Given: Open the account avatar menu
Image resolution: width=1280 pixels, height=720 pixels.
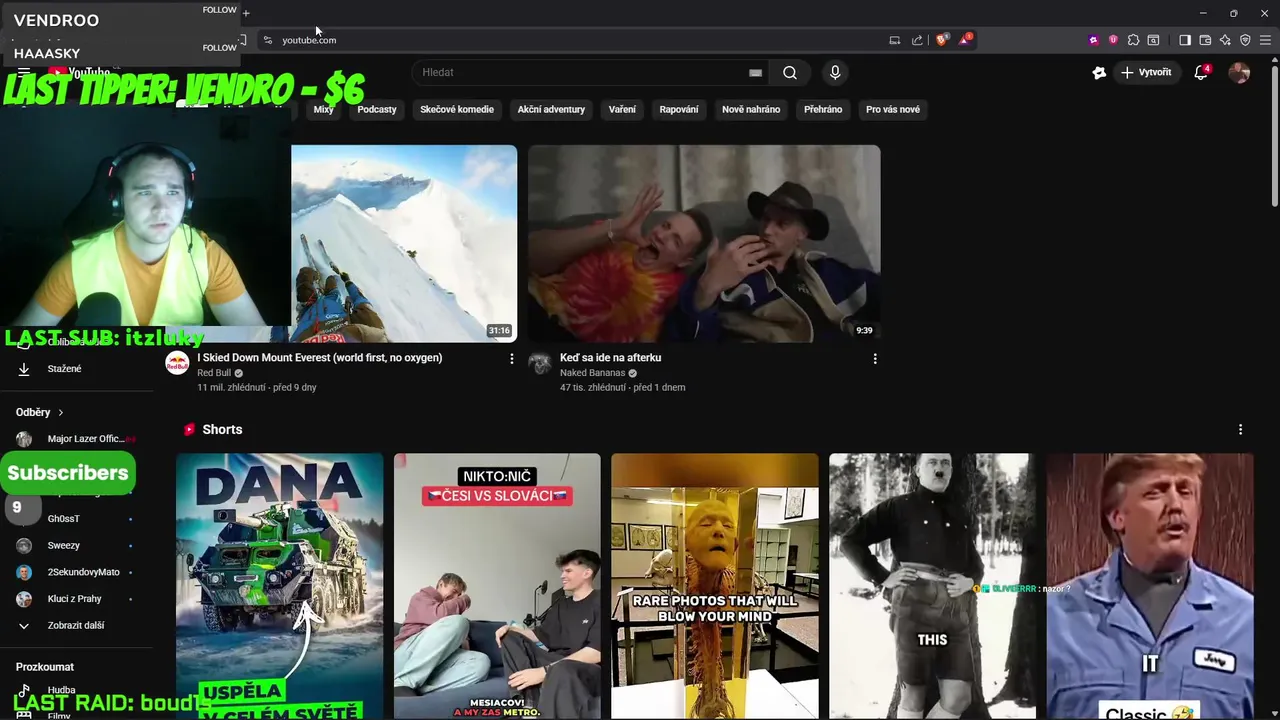Looking at the screenshot, I should (x=1239, y=72).
